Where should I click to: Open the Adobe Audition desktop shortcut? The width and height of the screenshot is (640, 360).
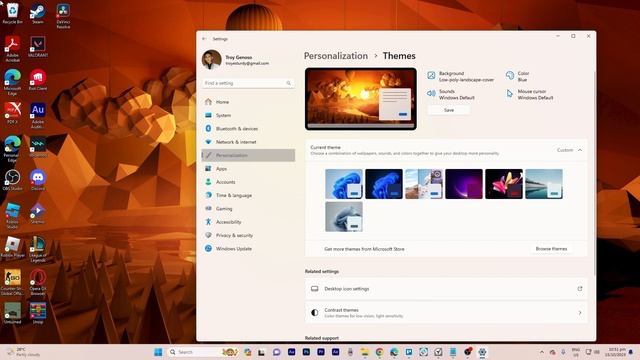coord(38,116)
